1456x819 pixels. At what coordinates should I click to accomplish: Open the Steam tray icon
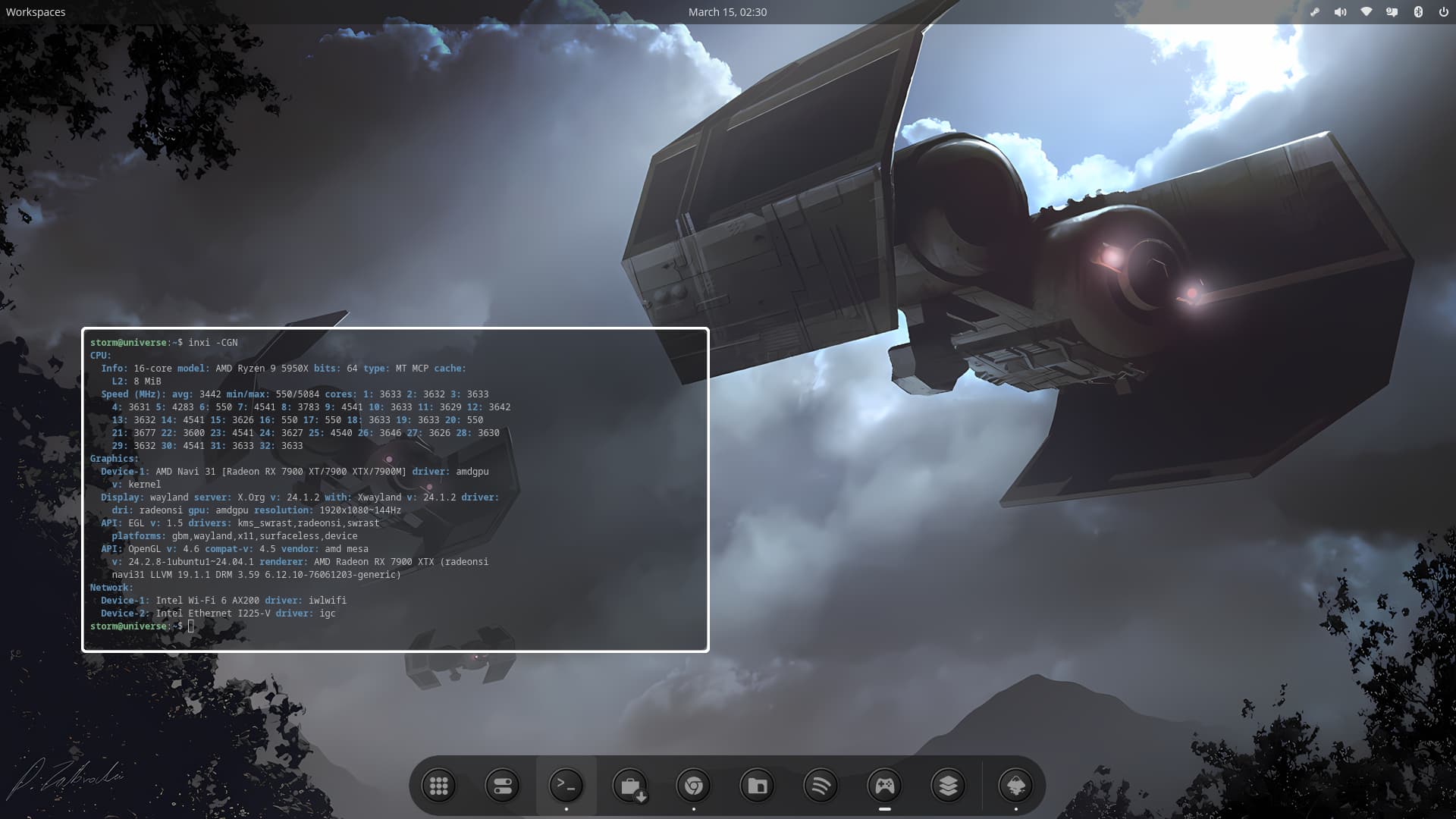(1315, 12)
